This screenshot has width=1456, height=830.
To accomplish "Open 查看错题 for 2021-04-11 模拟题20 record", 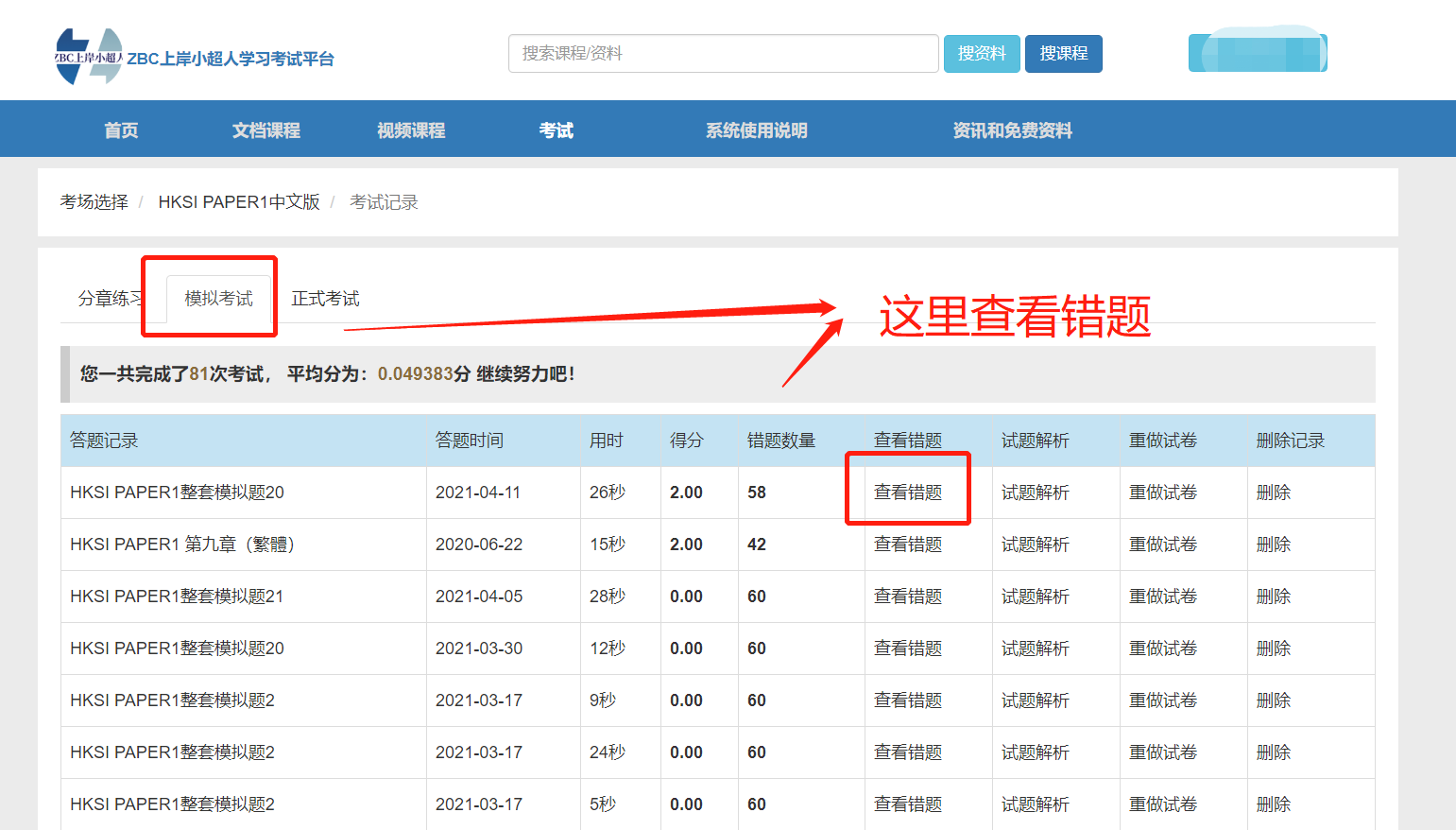I will coord(908,493).
